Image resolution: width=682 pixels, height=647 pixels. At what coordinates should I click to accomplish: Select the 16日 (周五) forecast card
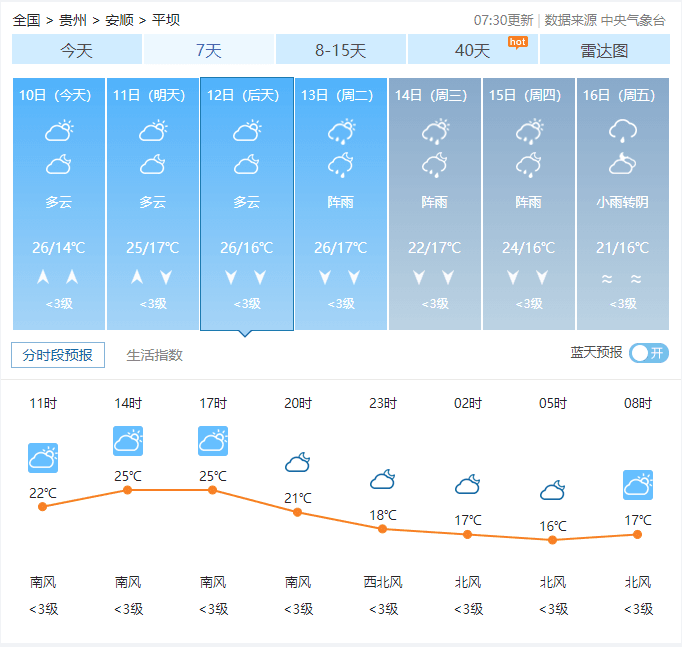click(623, 203)
